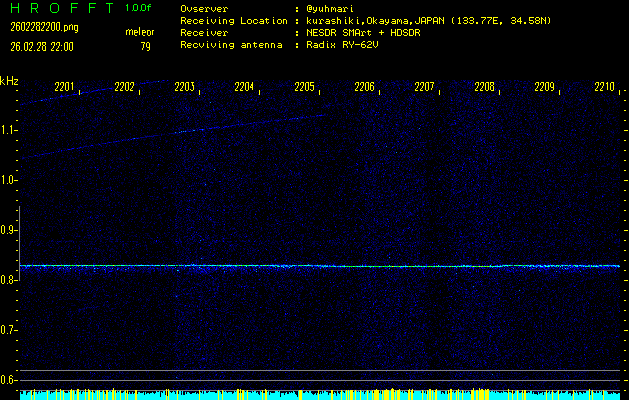
Task: Select the 2207 time tick label
Action: point(424,87)
